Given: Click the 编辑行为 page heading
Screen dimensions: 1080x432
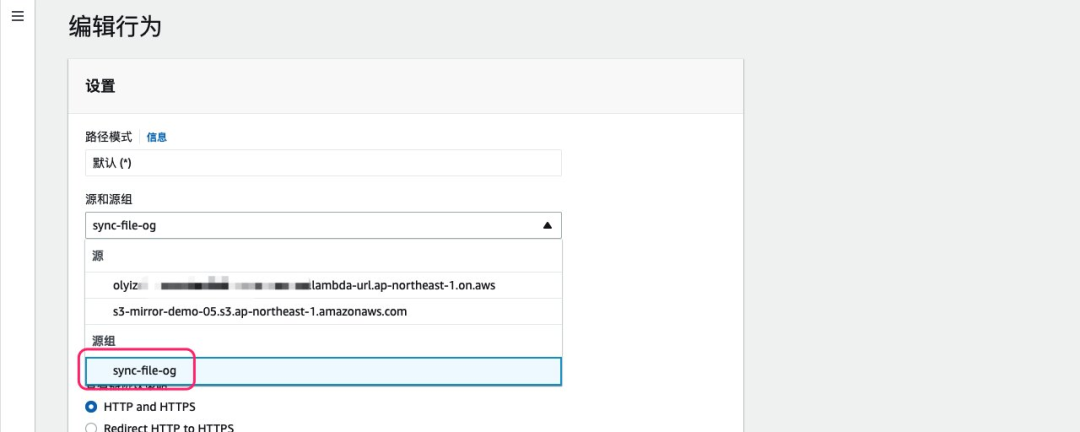Looking at the screenshot, I should click(x=115, y=27).
